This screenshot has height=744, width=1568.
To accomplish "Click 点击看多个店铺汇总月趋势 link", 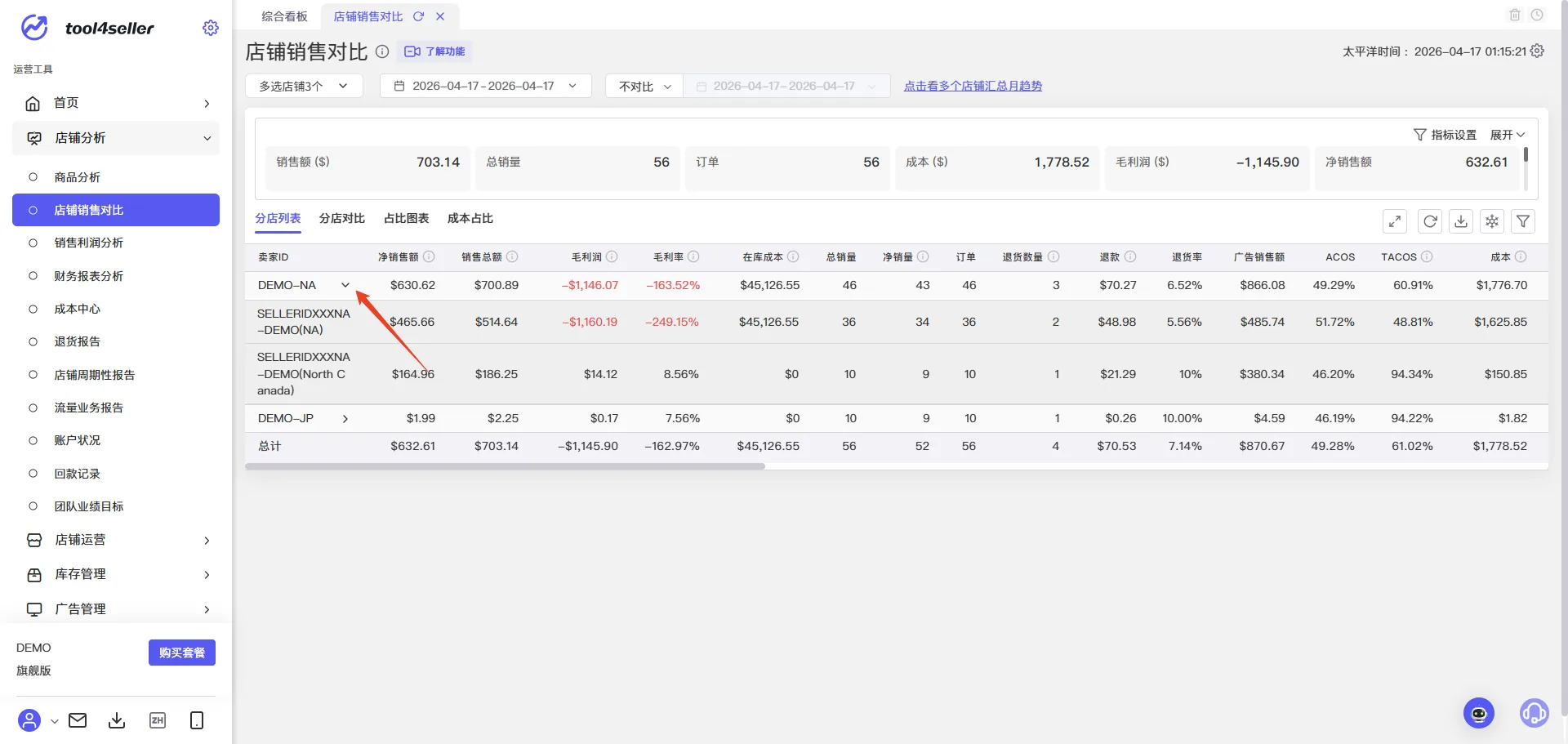I will (x=973, y=86).
